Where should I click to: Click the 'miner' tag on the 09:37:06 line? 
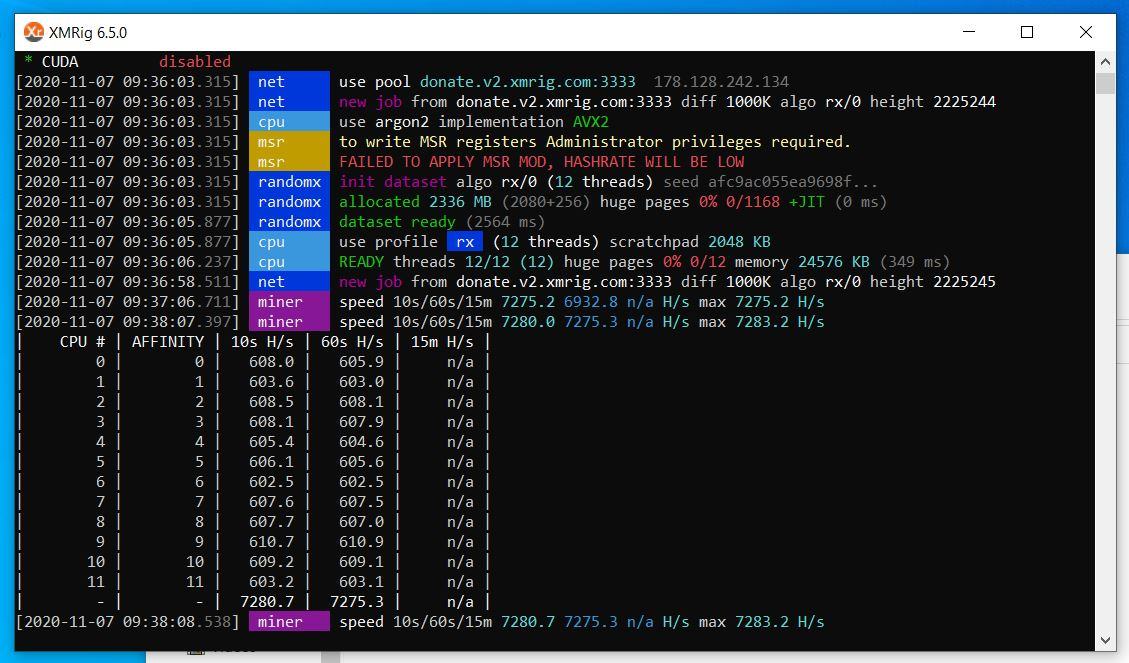point(289,302)
